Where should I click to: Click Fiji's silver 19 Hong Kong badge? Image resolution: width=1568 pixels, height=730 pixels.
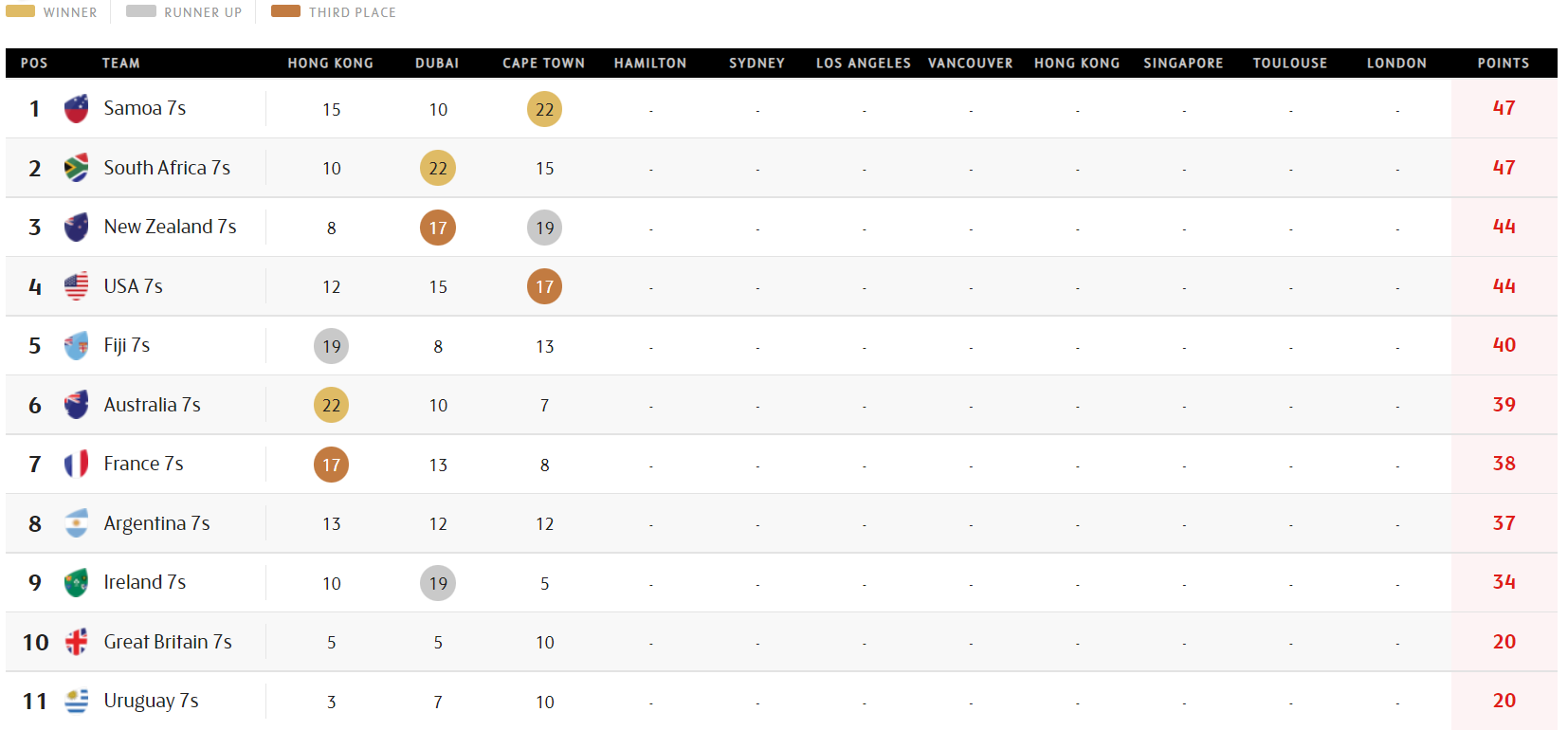pyautogui.click(x=331, y=346)
